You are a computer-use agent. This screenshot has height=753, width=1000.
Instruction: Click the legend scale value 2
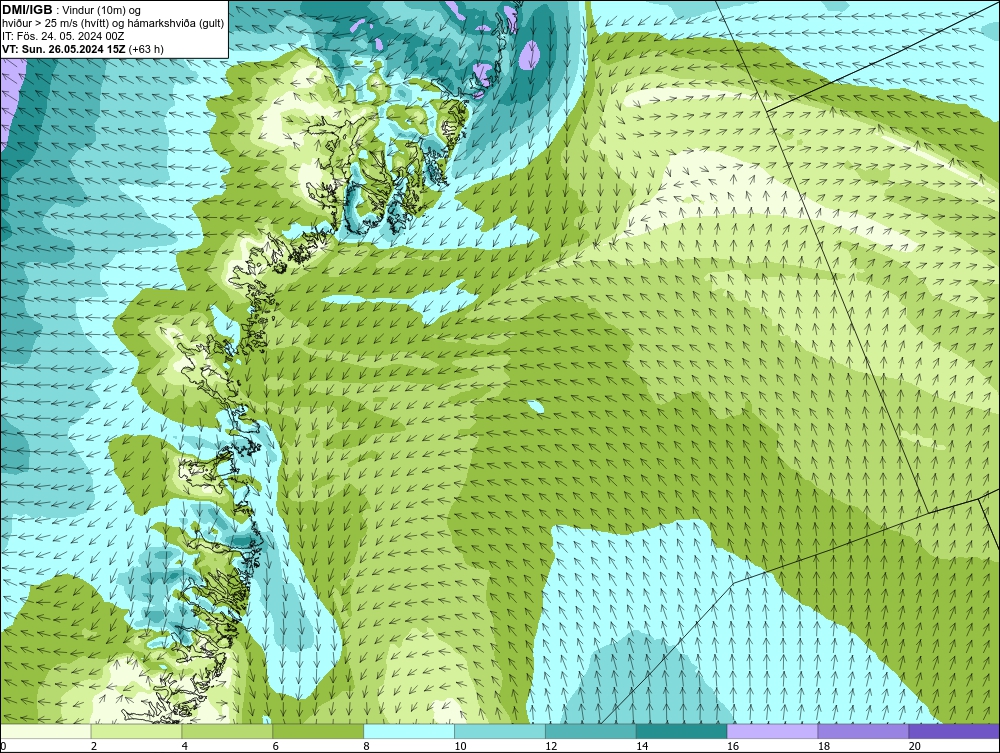tap(94, 746)
